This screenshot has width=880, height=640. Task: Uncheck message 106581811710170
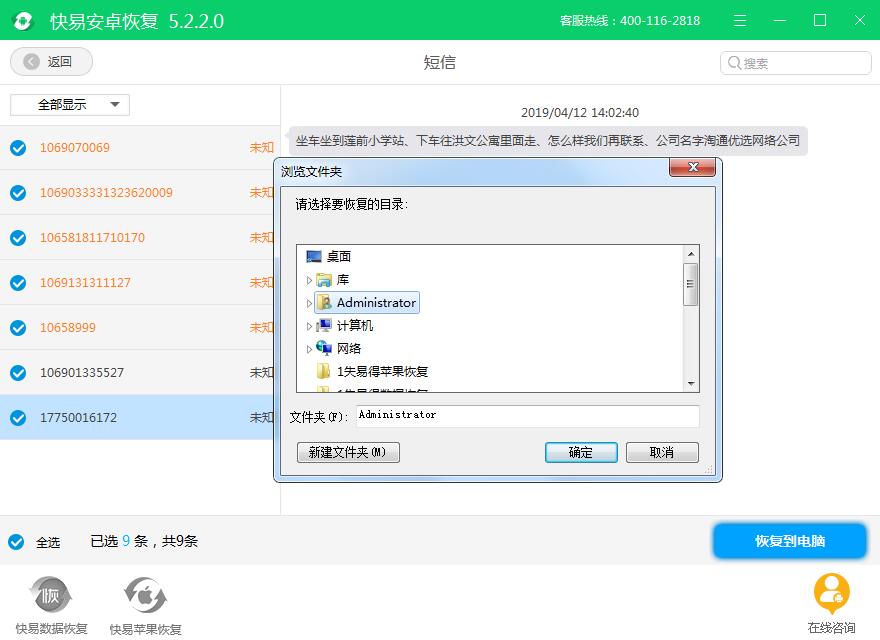pos(18,237)
